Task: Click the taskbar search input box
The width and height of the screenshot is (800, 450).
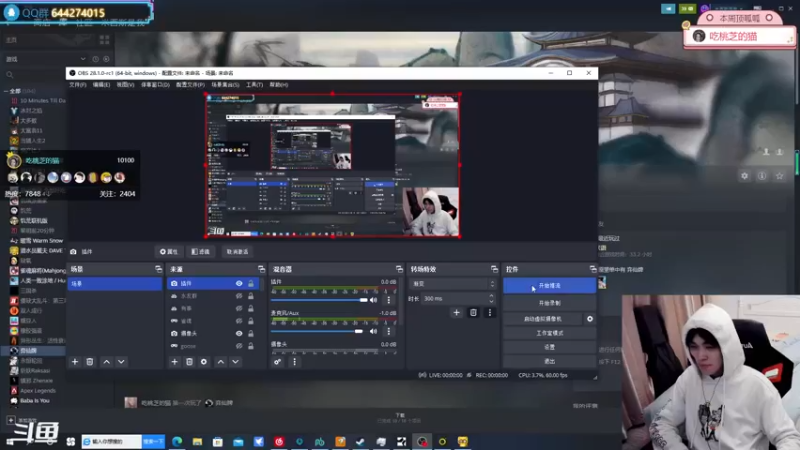Action: (x=111, y=441)
